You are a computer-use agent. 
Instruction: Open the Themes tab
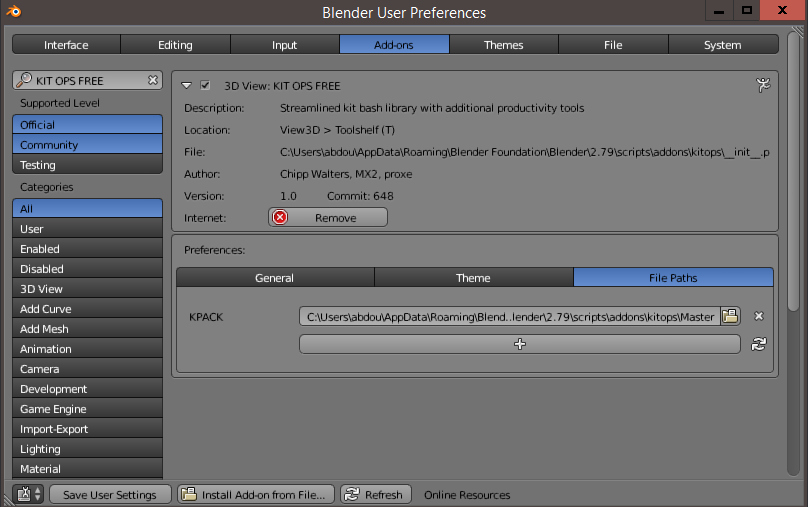(503, 45)
